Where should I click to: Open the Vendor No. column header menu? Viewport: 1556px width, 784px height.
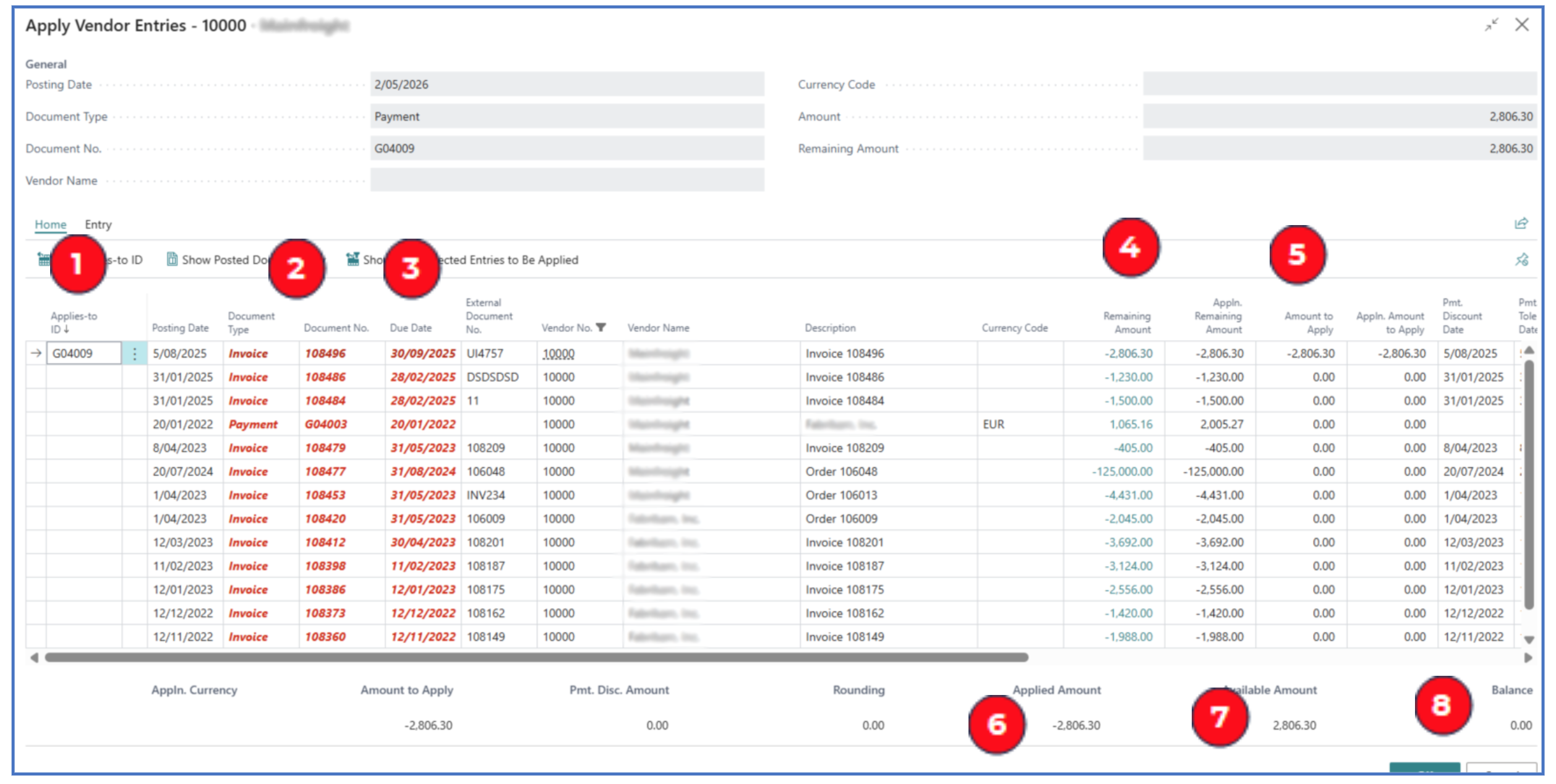click(x=566, y=328)
